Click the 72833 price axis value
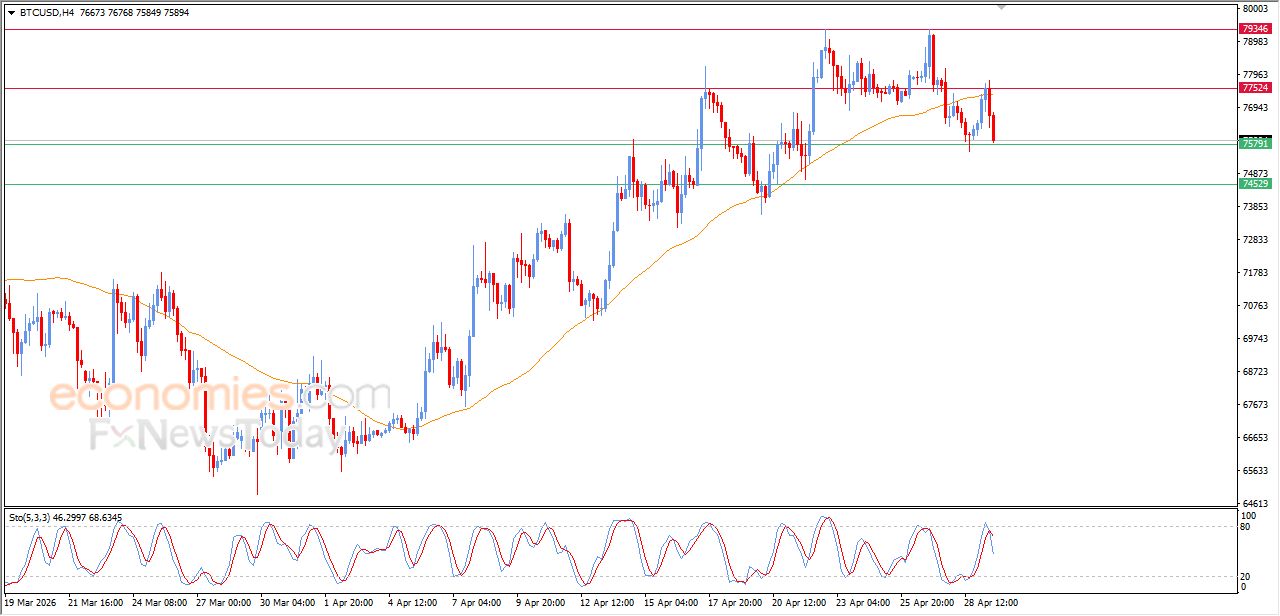This screenshot has width=1280, height=616. click(1255, 240)
